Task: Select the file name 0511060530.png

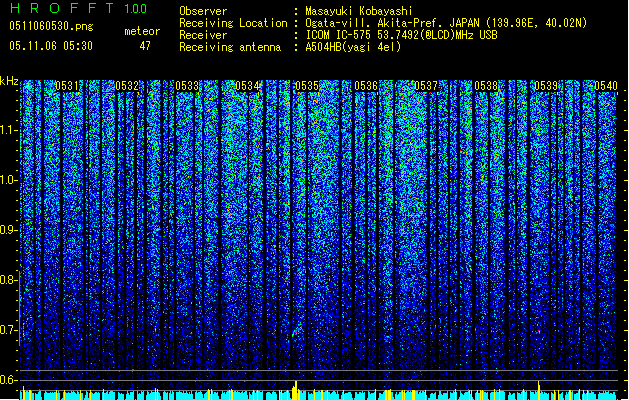Action: pyautogui.click(x=51, y=26)
